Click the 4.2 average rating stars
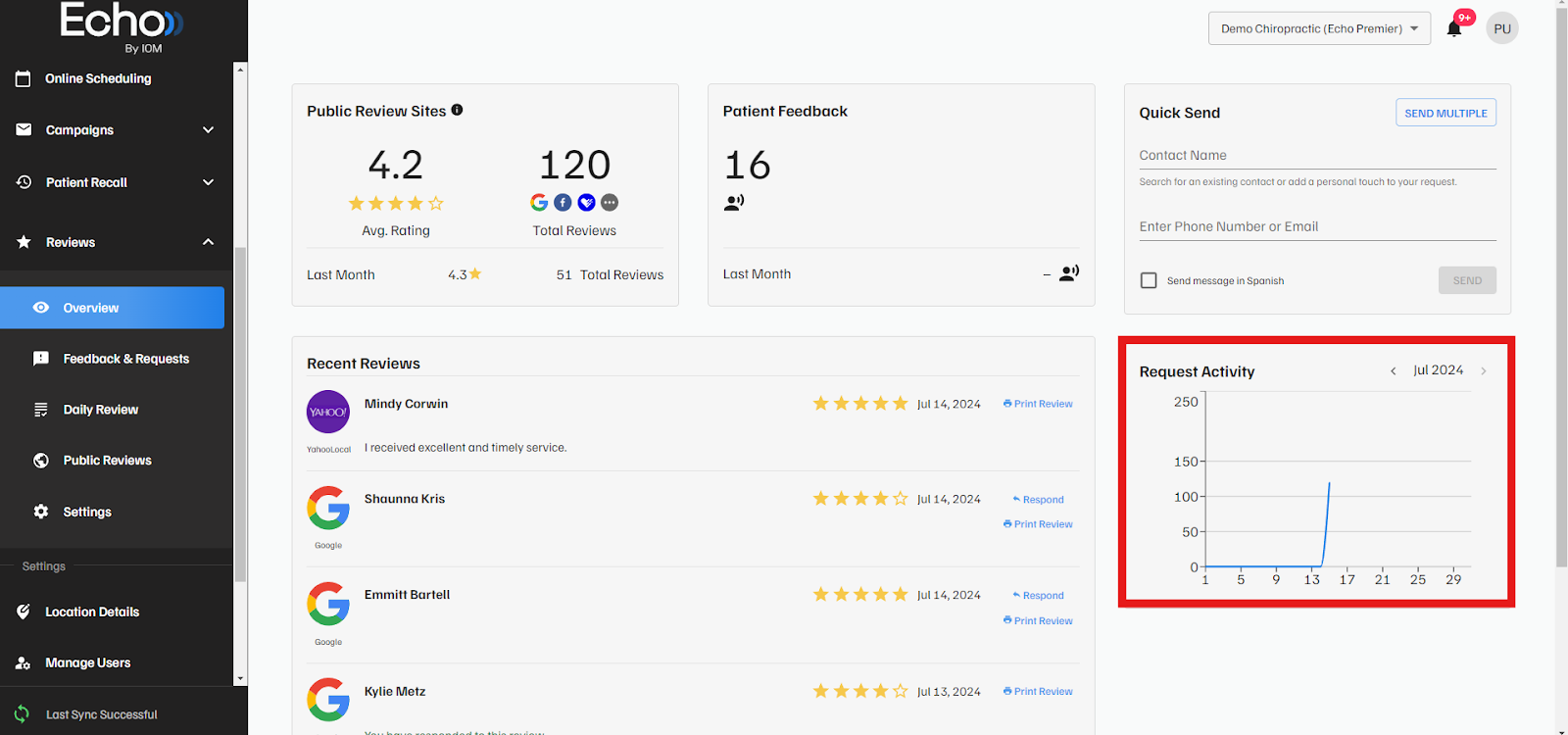 pos(396,203)
